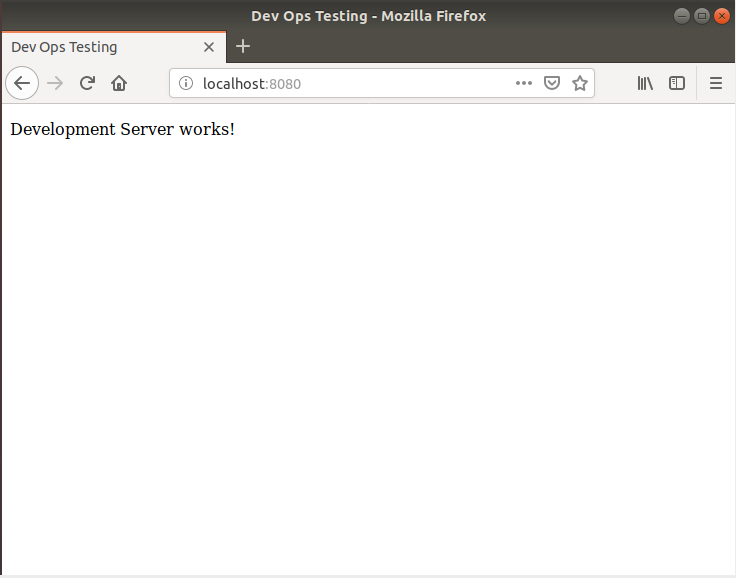Go back to the previous page
Image resolution: width=736 pixels, height=578 pixels.
point(22,84)
